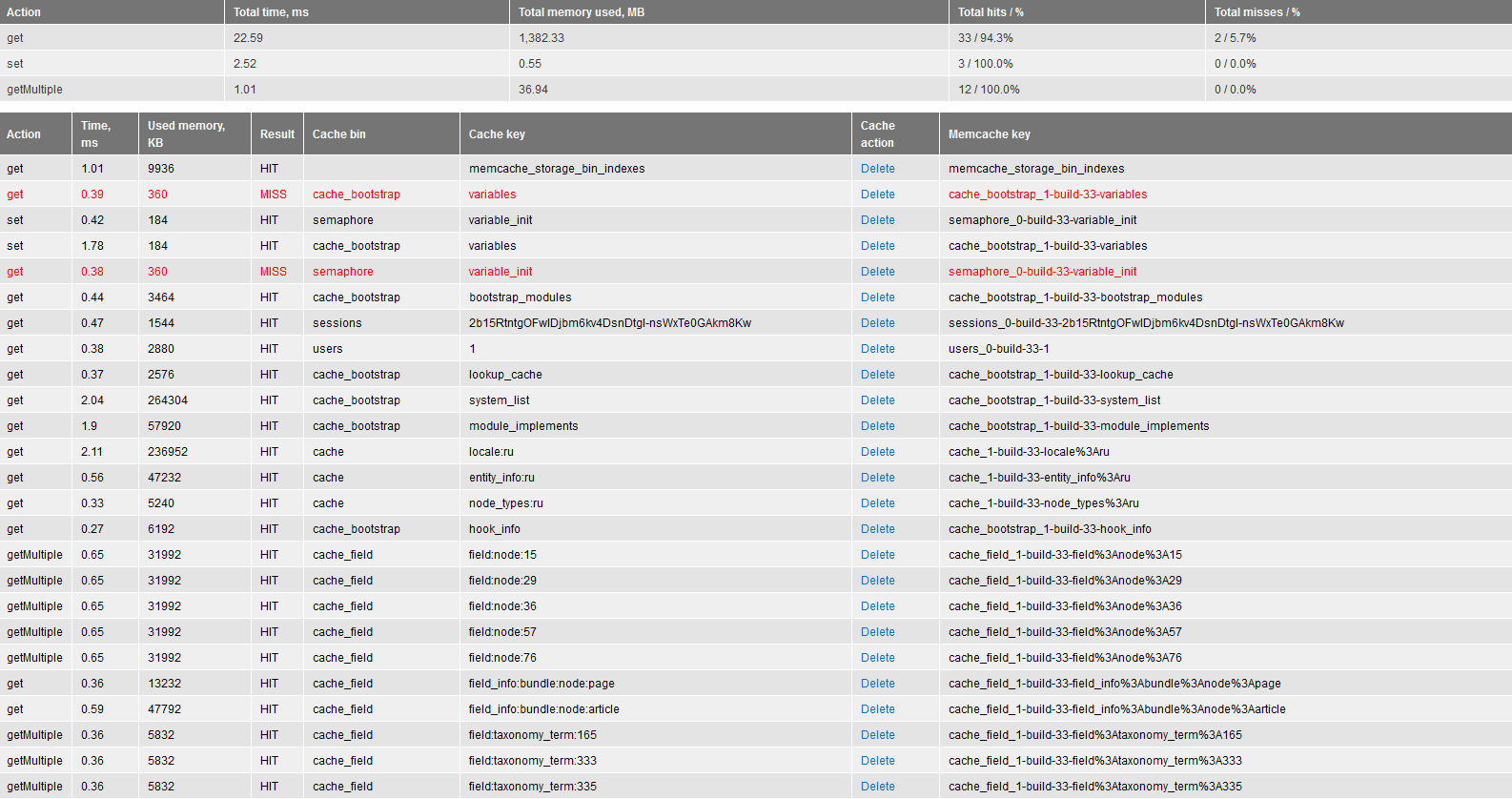Click the Total time, ms summary header
This screenshot has height=799, width=1512.
(x=271, y=12)
